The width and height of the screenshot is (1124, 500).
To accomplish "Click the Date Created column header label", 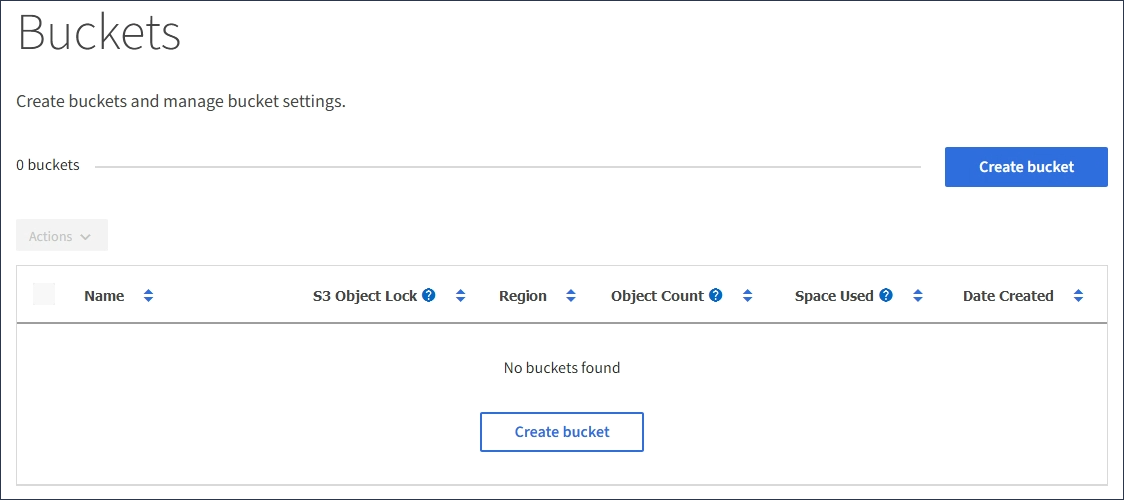I will click(1008, 296).
